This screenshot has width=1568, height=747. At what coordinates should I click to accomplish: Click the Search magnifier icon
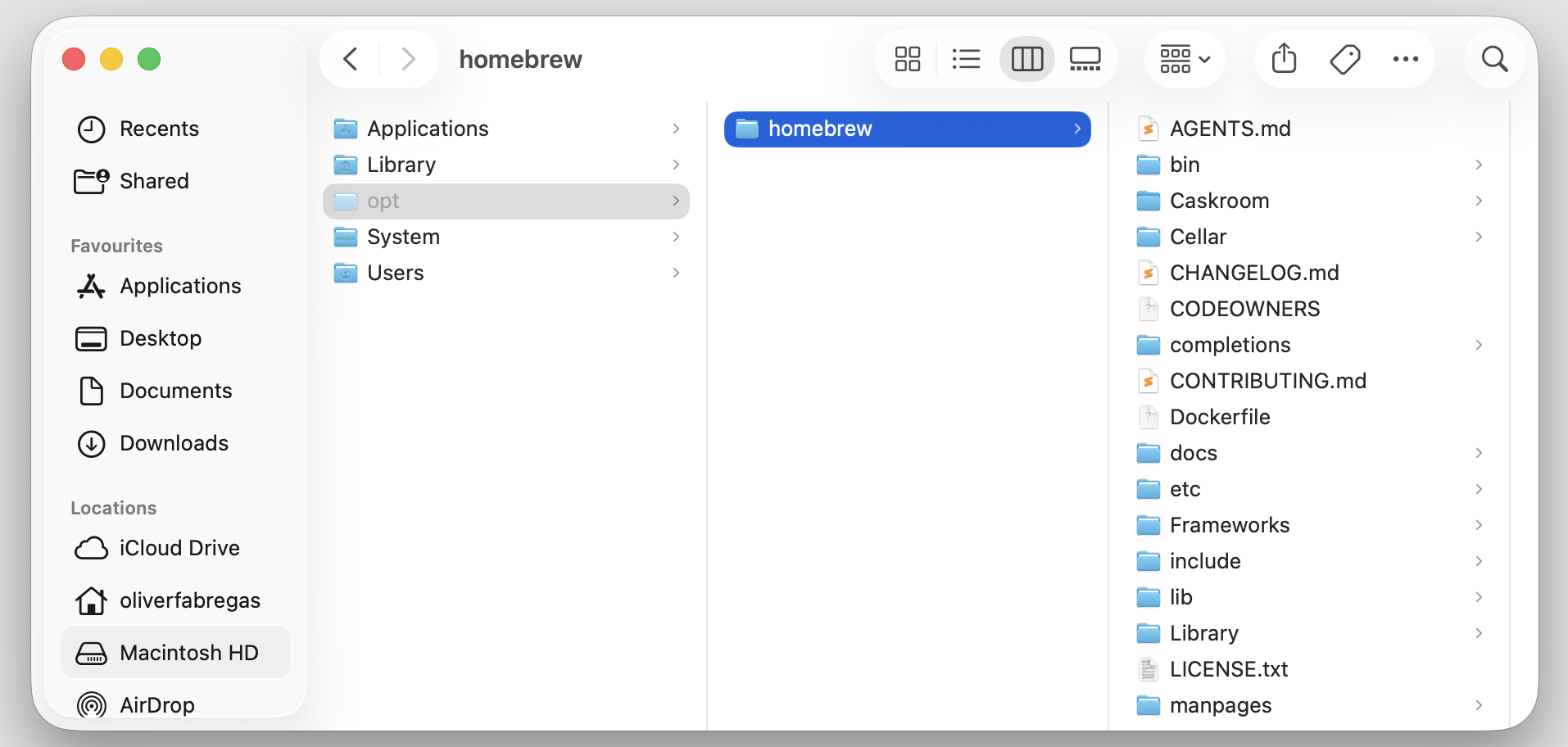pyautogui.click(x=1495, y=59)
